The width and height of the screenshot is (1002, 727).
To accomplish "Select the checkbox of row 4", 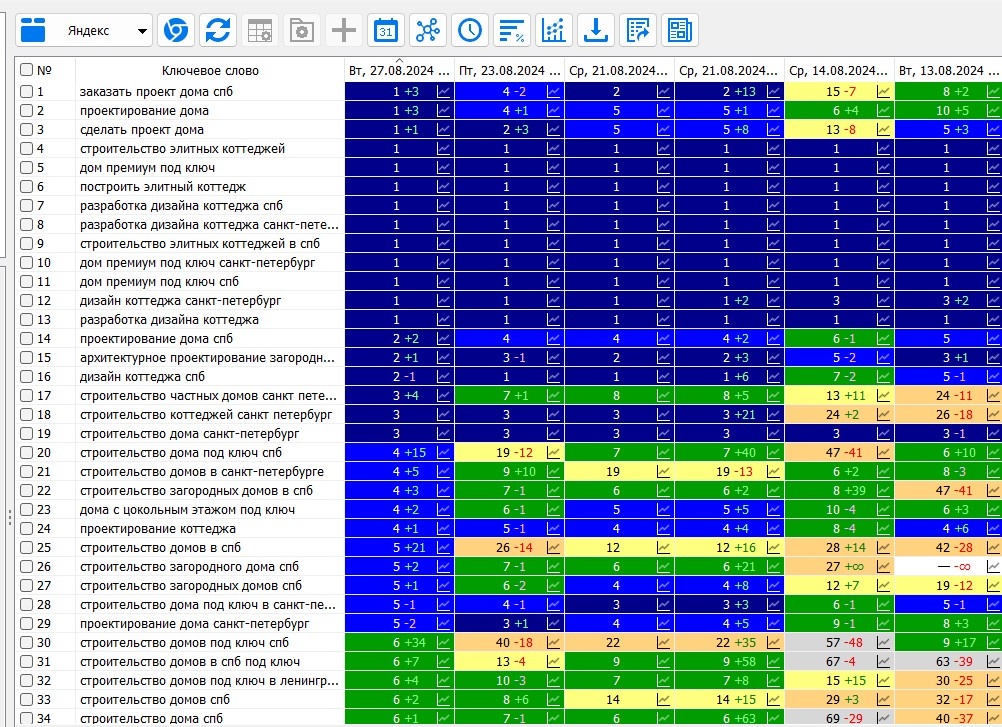I will click(x=26, y=149).
